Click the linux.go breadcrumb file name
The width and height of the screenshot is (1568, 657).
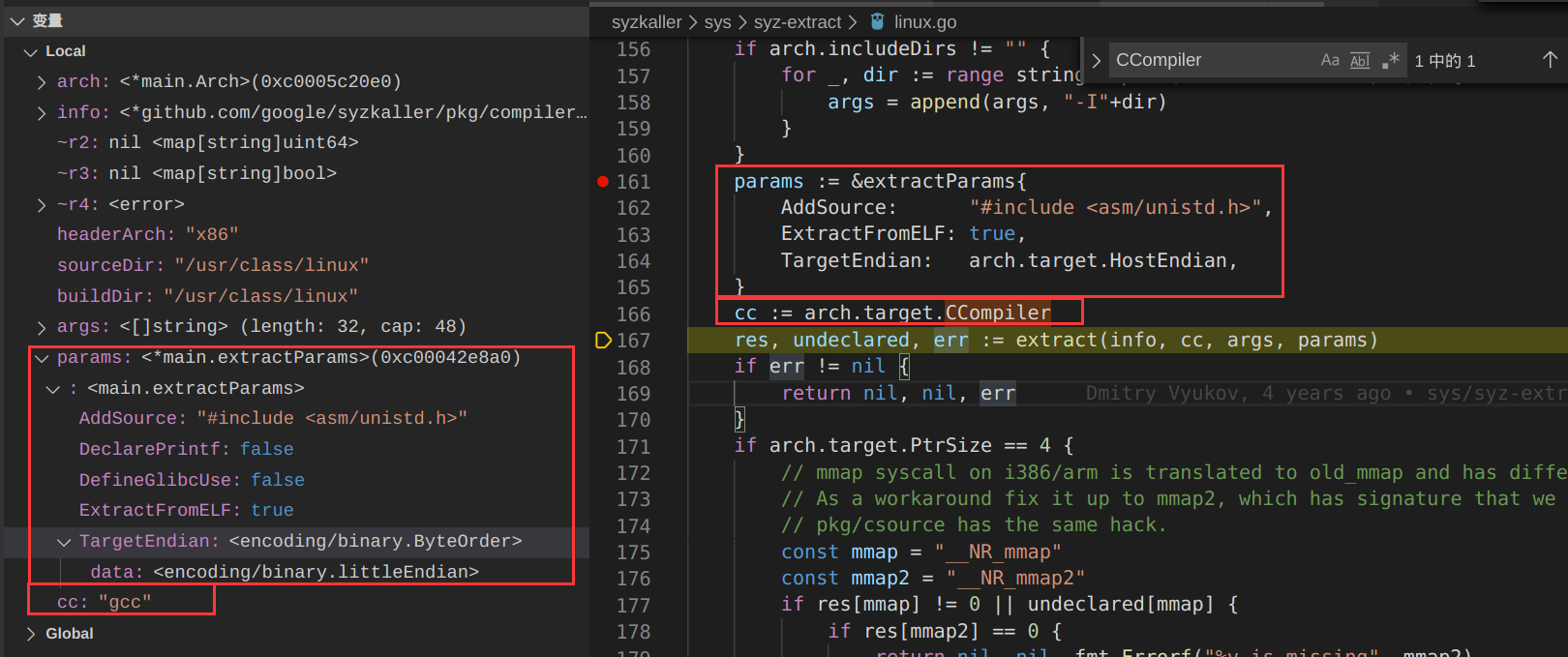924,21
